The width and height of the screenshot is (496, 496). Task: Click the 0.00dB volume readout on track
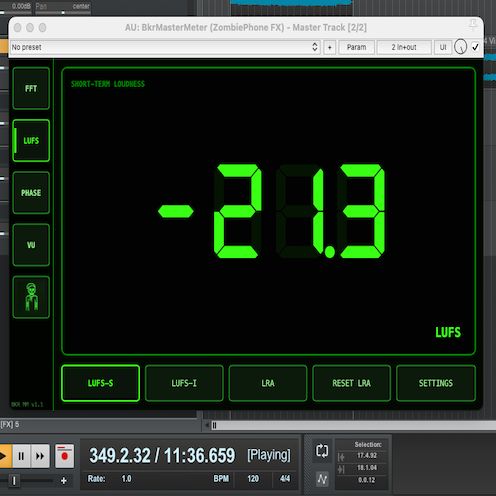[21, 6]
